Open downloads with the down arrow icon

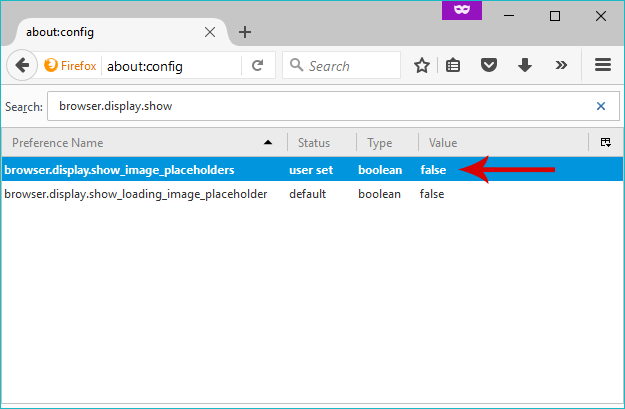[525, 65]
